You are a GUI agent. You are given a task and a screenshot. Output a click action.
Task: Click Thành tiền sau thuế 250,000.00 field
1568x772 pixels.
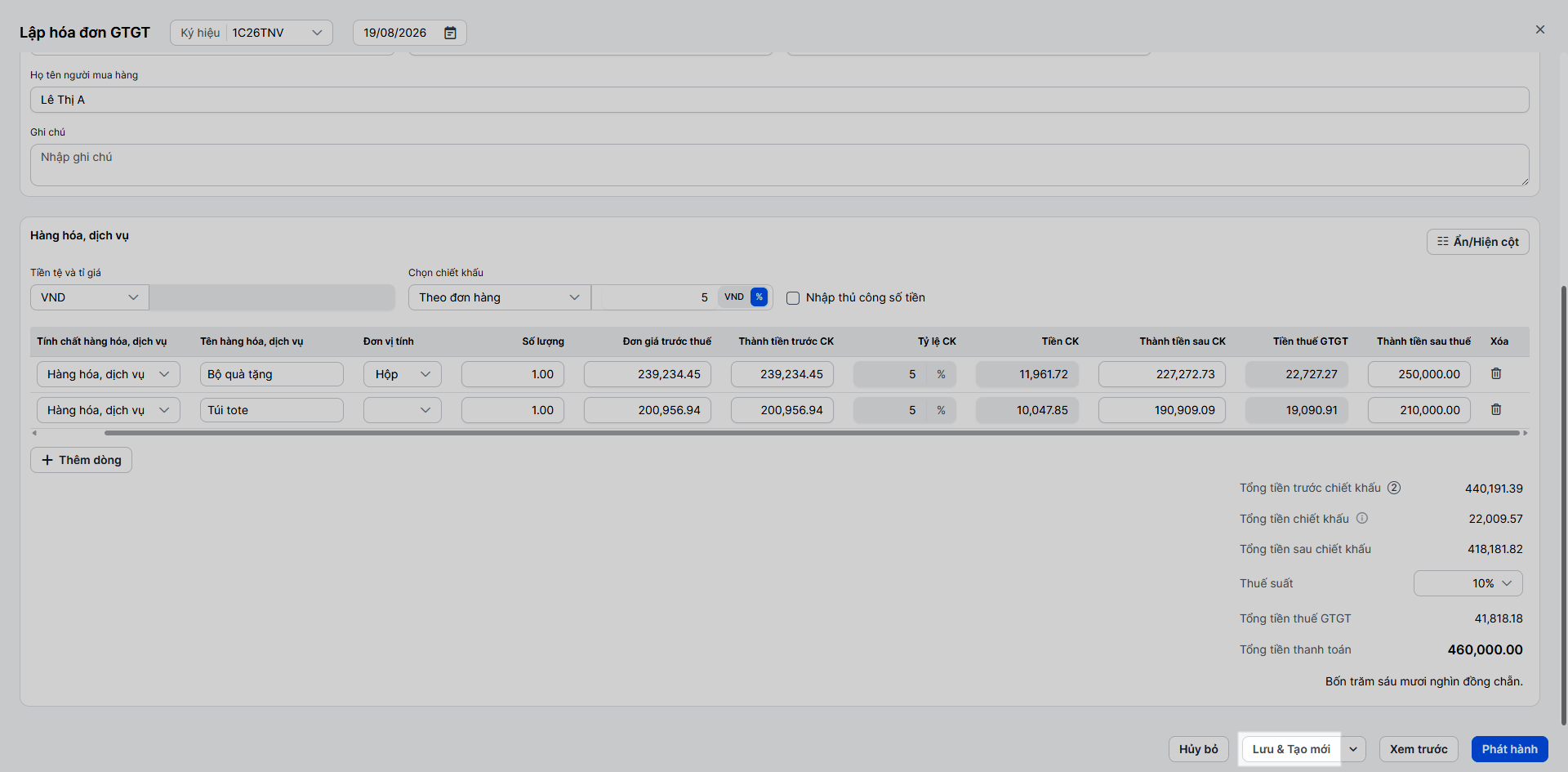[x=1419, y=374]
